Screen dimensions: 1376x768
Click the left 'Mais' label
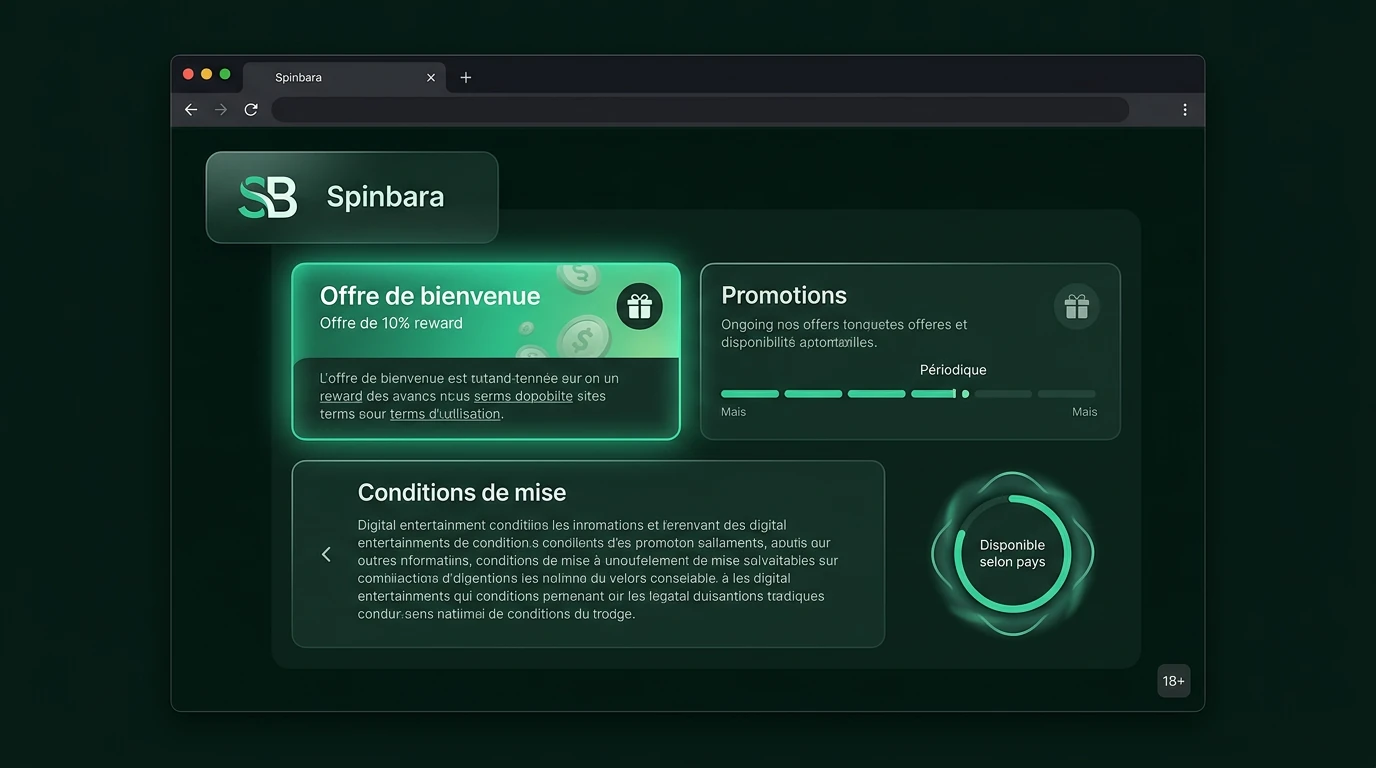(734, 412)
